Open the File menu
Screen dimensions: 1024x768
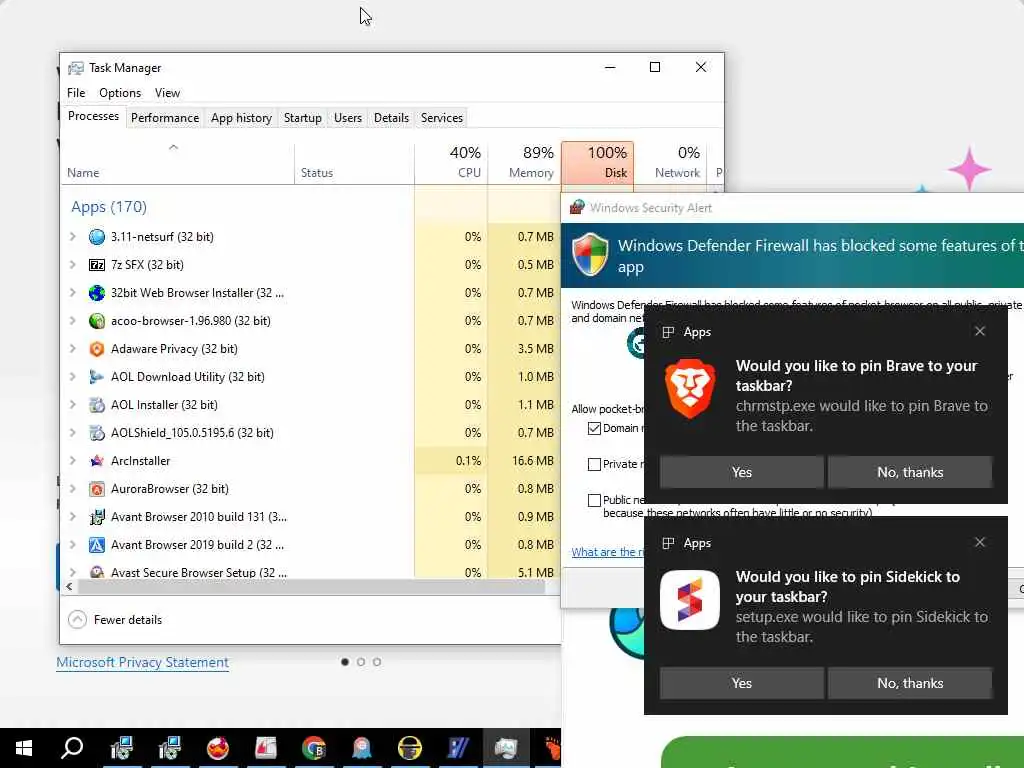[76, 93]
